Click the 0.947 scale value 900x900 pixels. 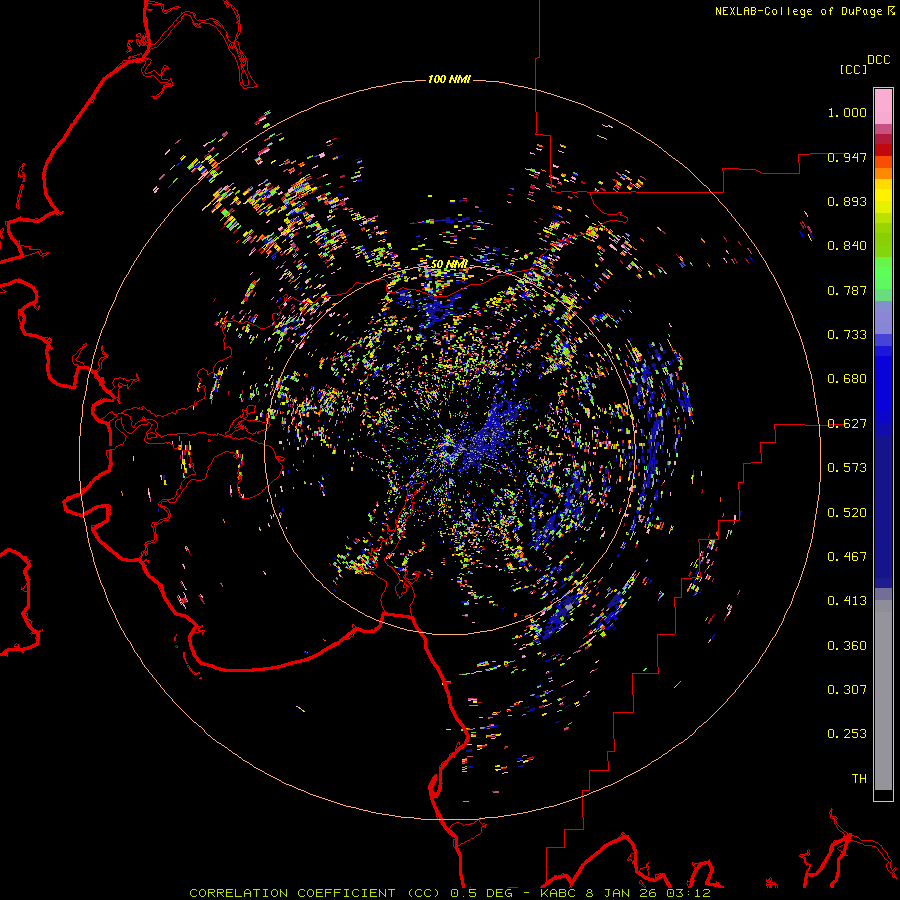point(847,157)
